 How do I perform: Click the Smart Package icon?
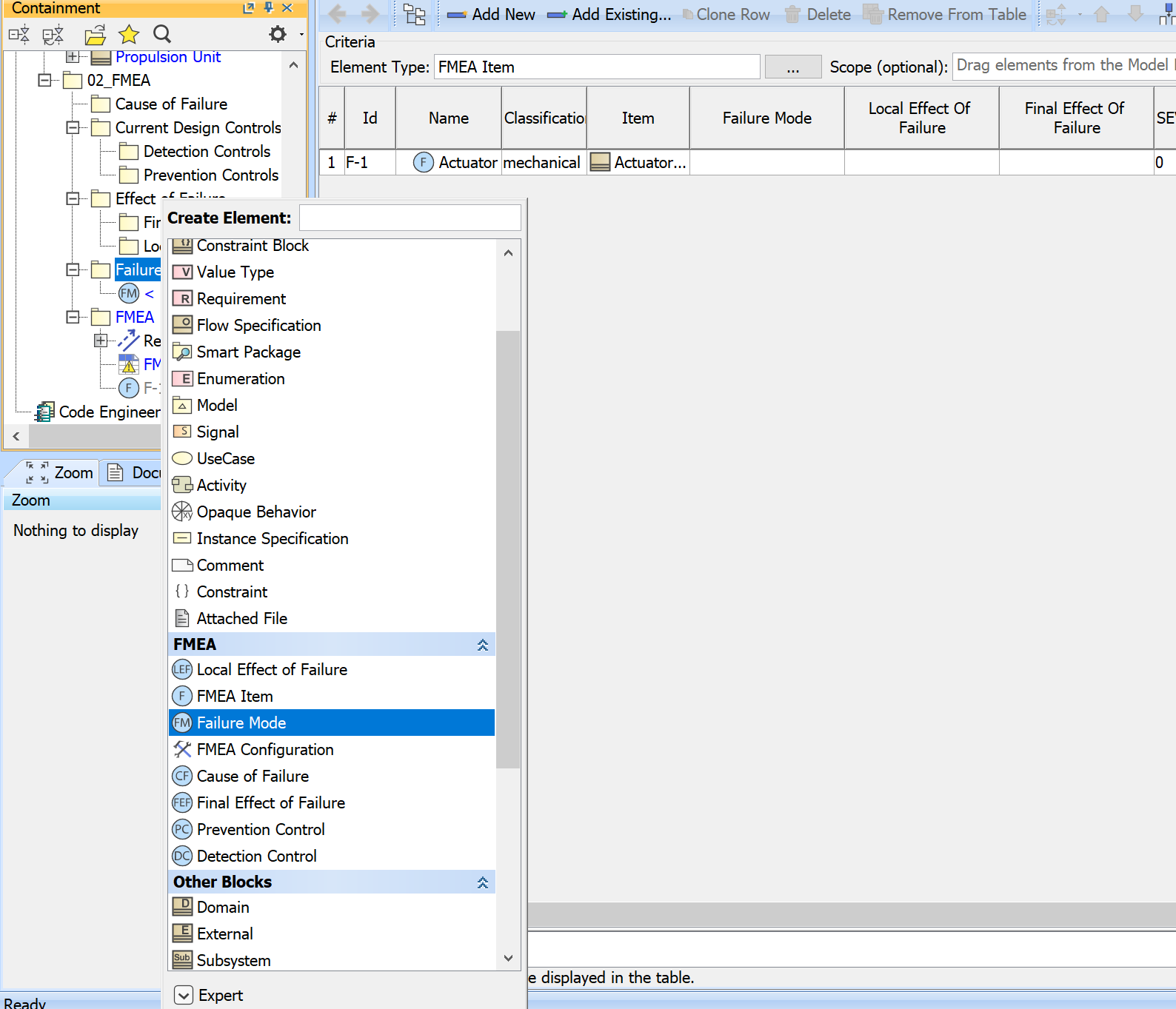[182, 352]
